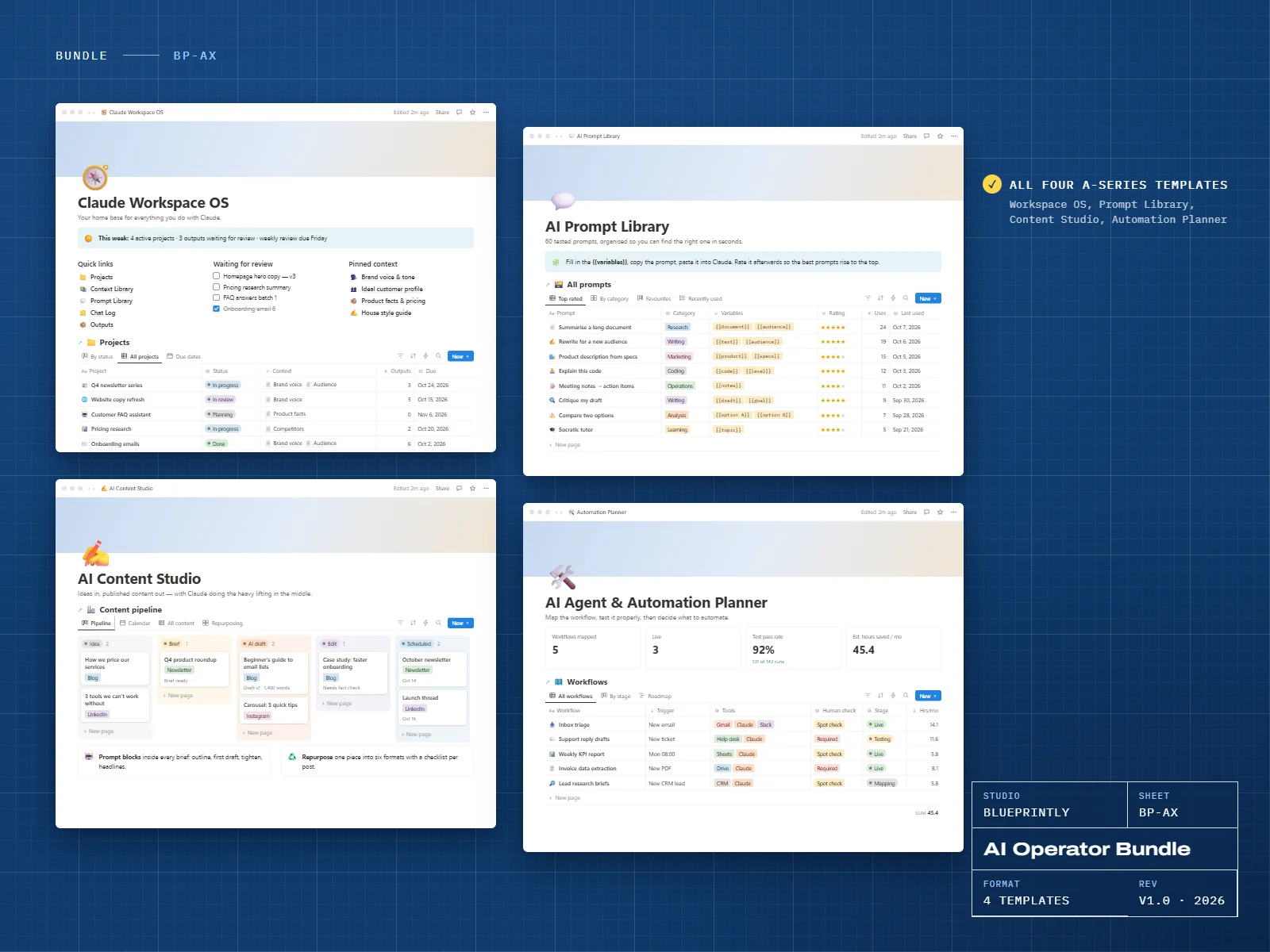Open the In review status of Website copy refresh
This screenshot has height=952, width=1270.
pyautogui.click(x=221, y=400)
